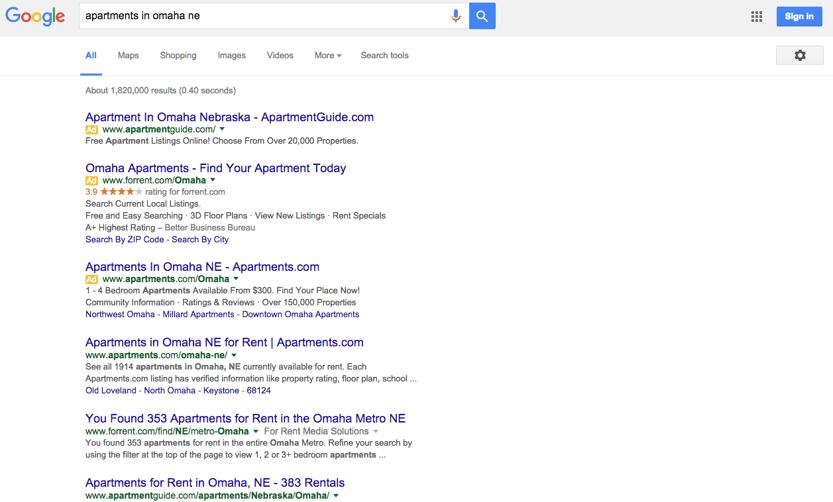833x502 pixels.
Task: Open settings via the gear icon
Action: point(800,55)
